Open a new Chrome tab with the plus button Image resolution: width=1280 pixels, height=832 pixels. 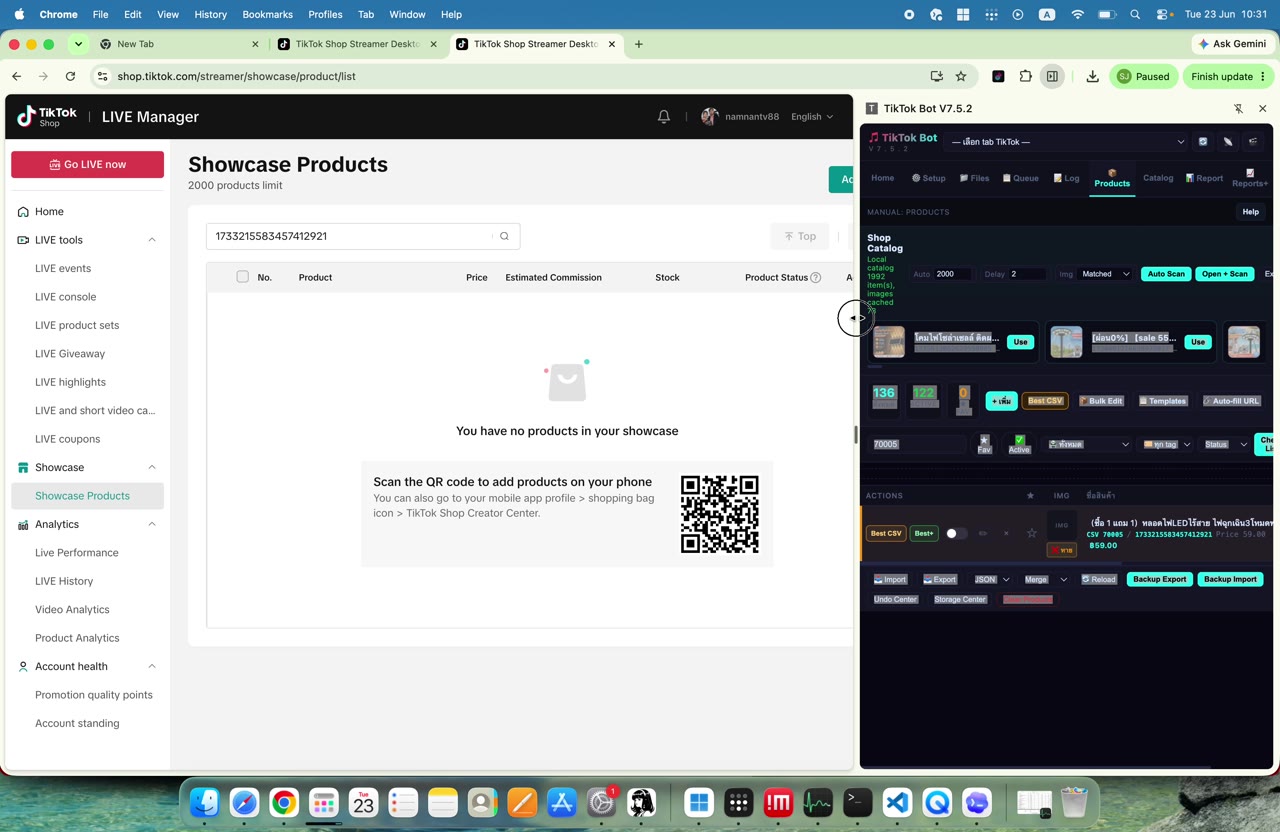[x=638, y=44]
